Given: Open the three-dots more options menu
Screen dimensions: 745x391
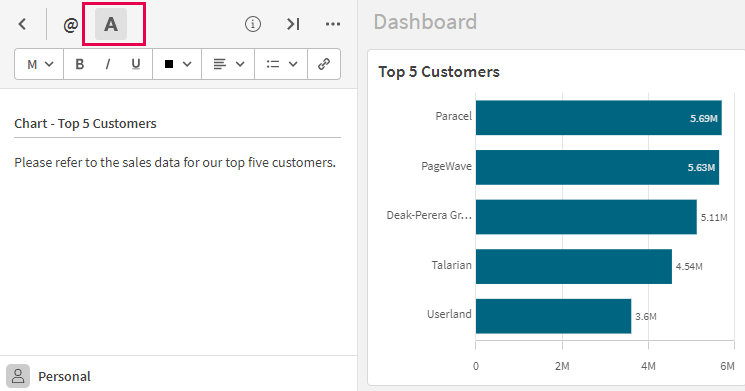Looking at the screenshot, I should click(333, 24).
